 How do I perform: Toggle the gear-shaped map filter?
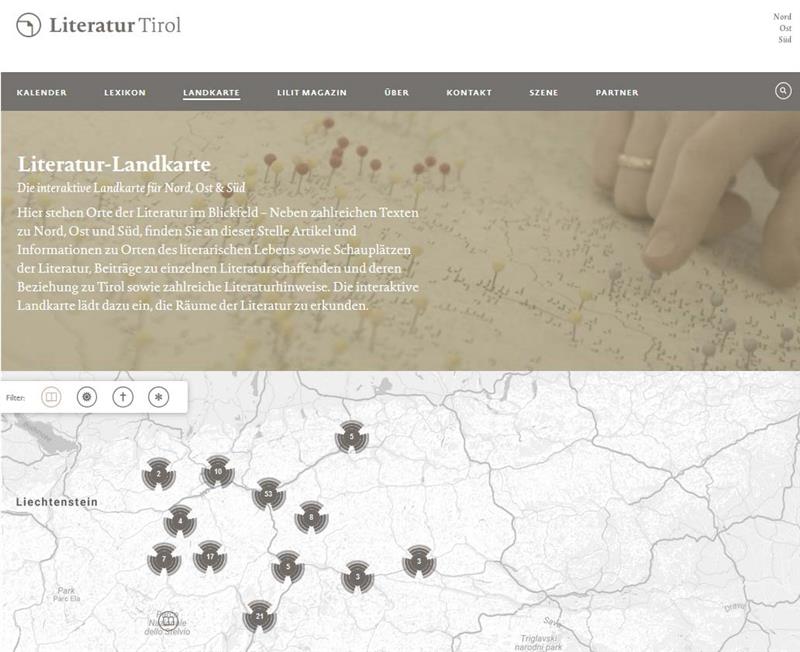(88, 397)
